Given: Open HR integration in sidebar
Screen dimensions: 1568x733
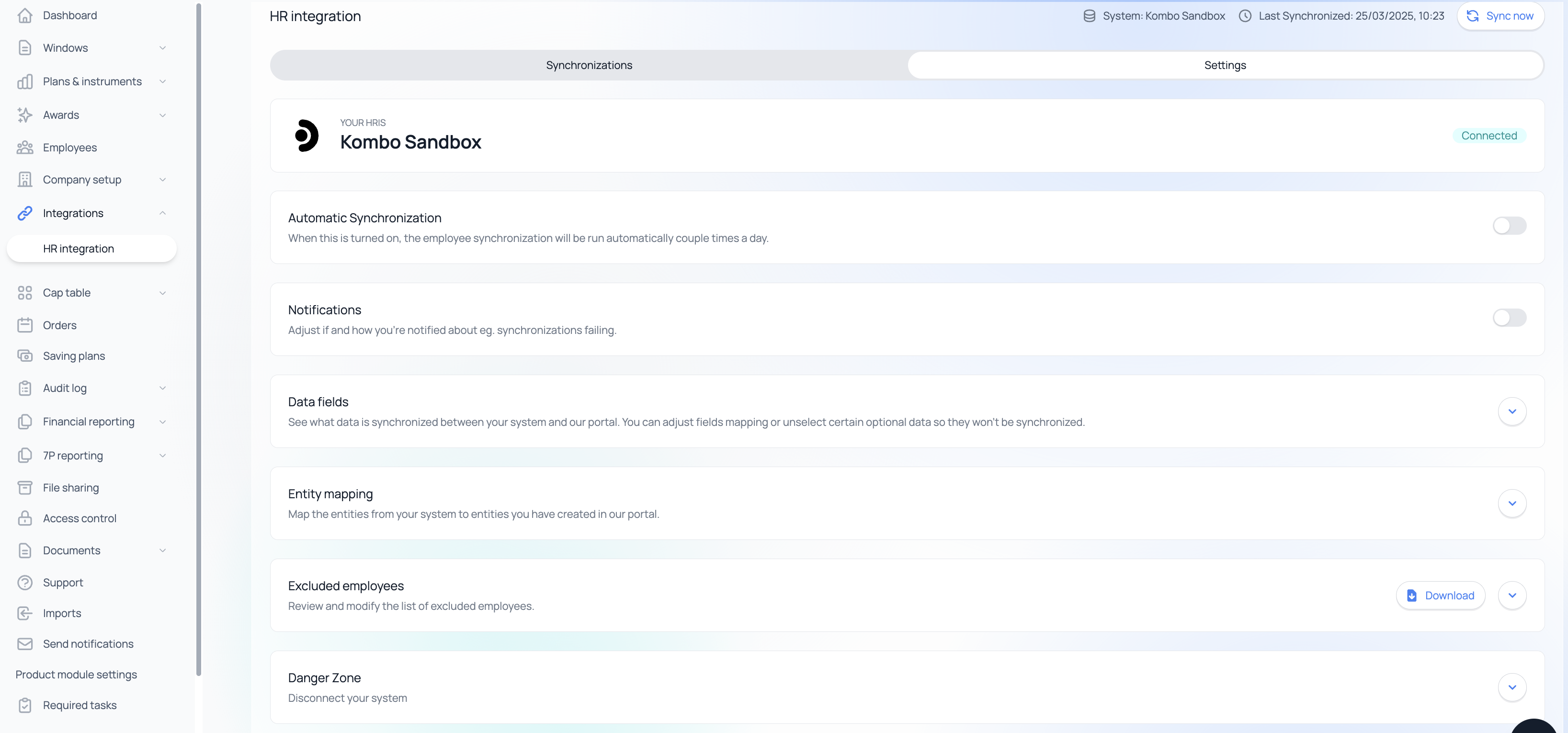Looking at the screenshot, I should point(91,248).
